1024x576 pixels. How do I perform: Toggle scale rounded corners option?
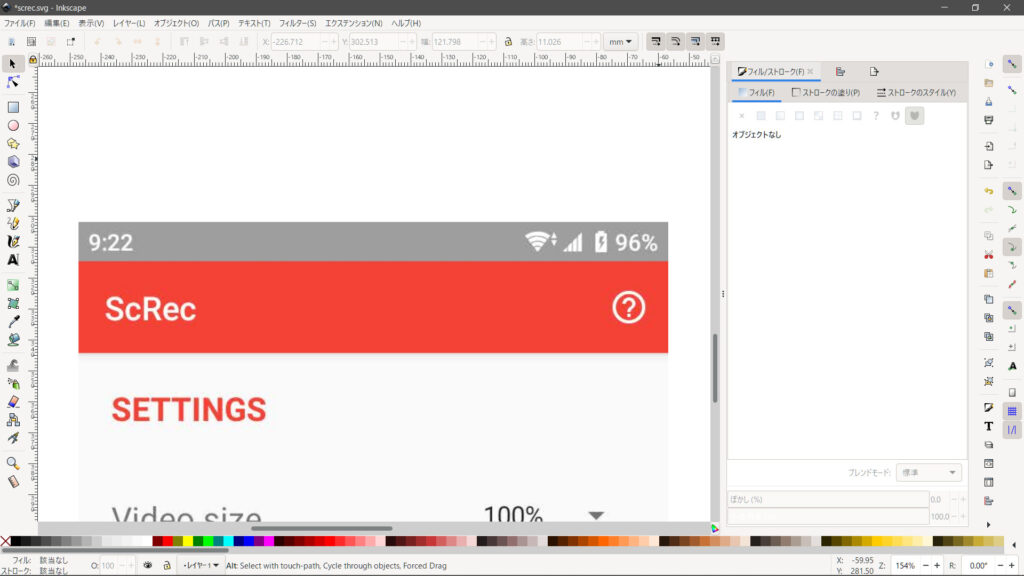[676, 42]
